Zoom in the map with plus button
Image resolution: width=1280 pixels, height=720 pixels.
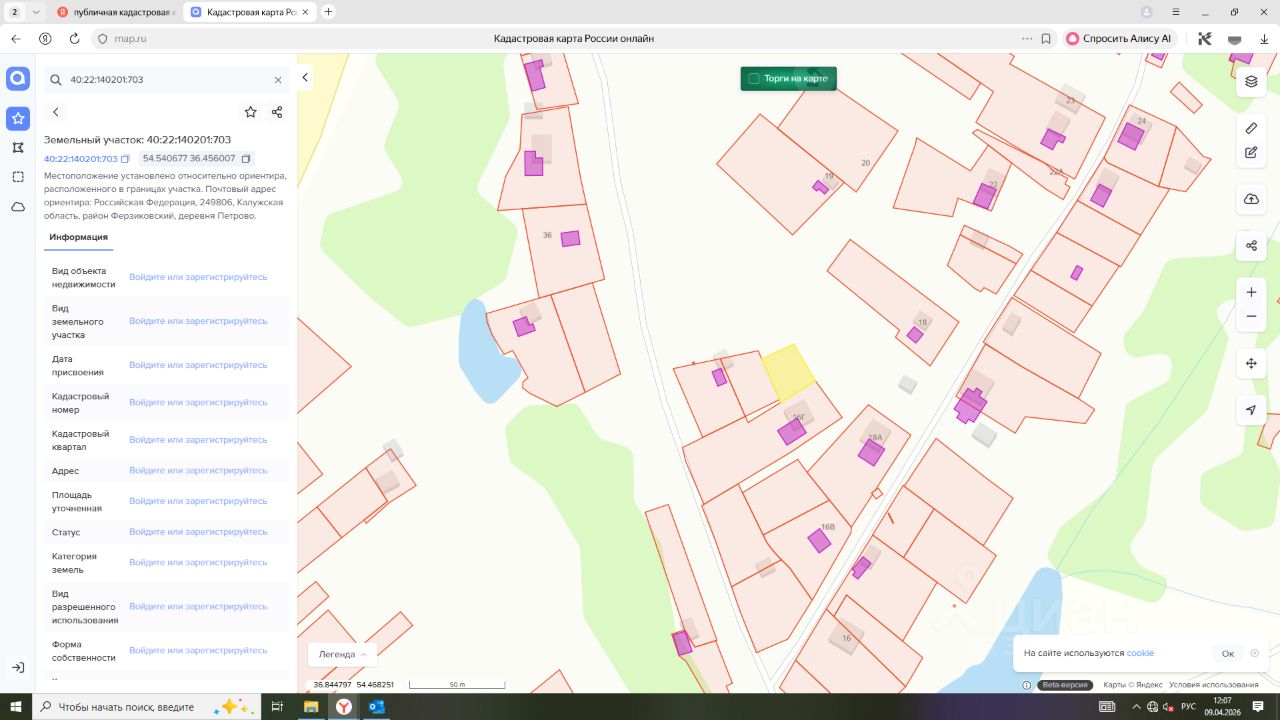click(x=1251, y=293)
